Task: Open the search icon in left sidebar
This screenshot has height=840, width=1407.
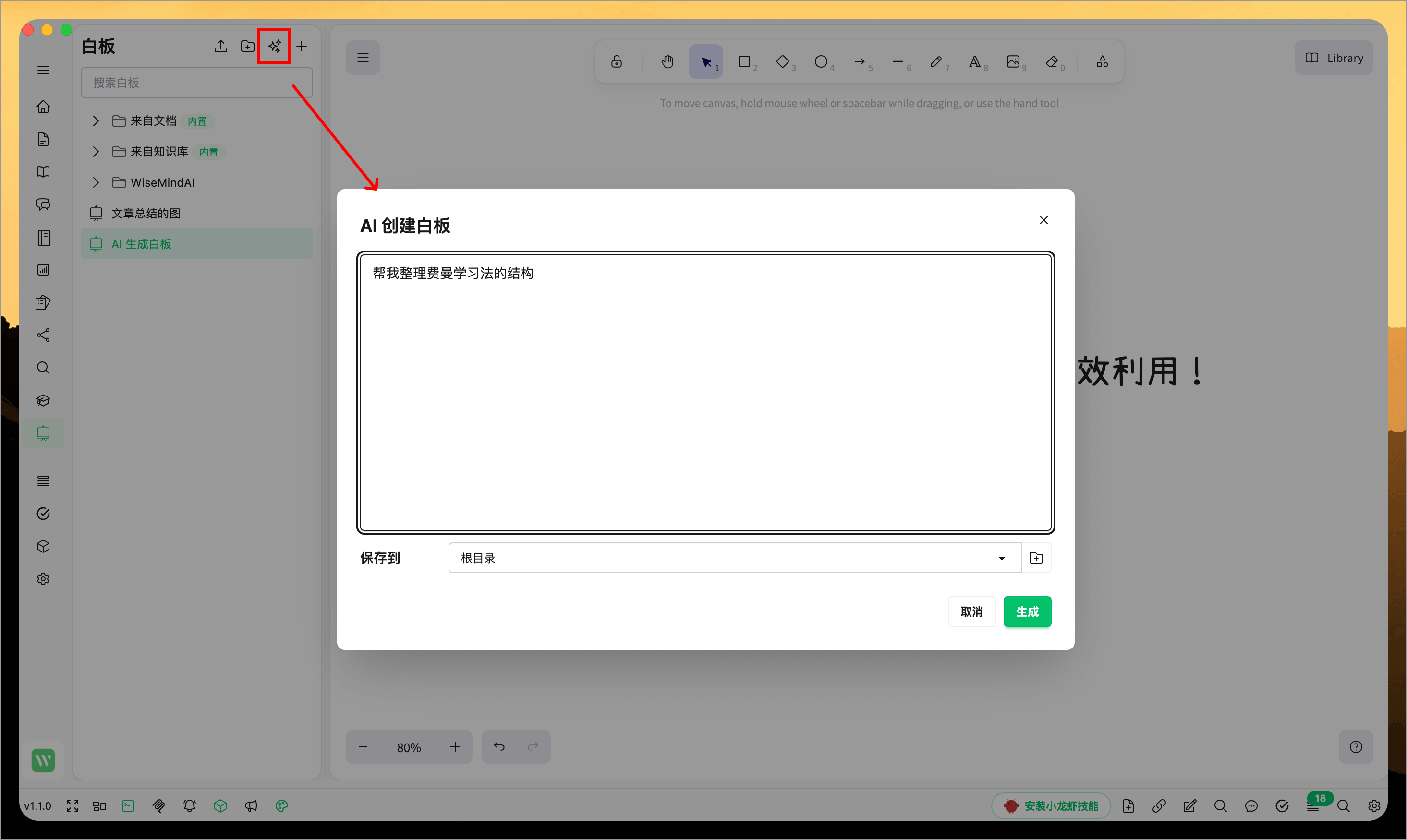Action: point(43,368)
